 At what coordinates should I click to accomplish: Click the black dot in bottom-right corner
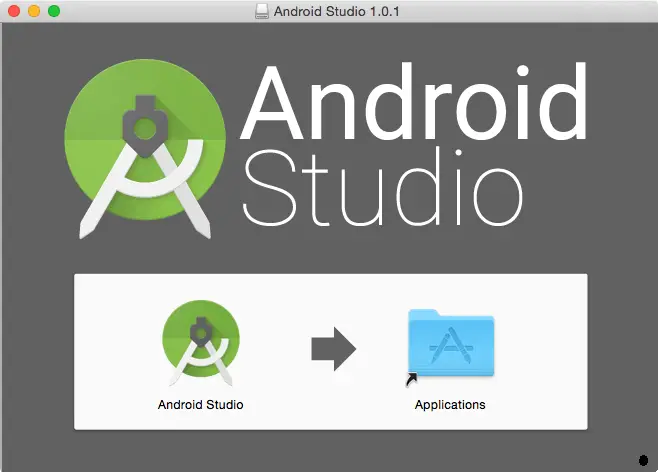point(643,460)
